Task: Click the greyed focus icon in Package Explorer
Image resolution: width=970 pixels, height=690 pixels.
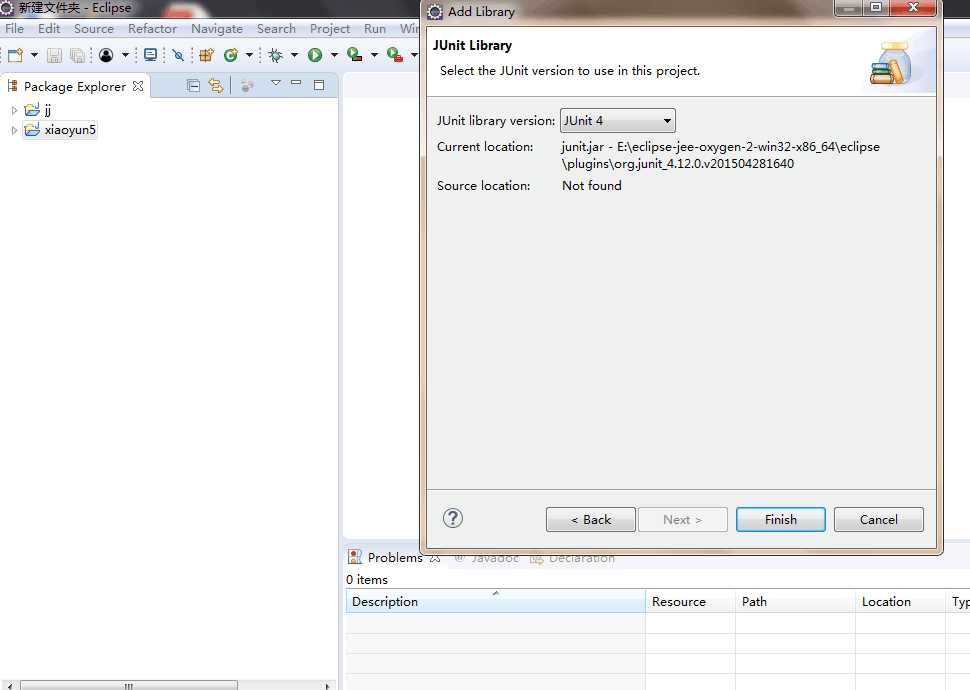Action: 247,86
